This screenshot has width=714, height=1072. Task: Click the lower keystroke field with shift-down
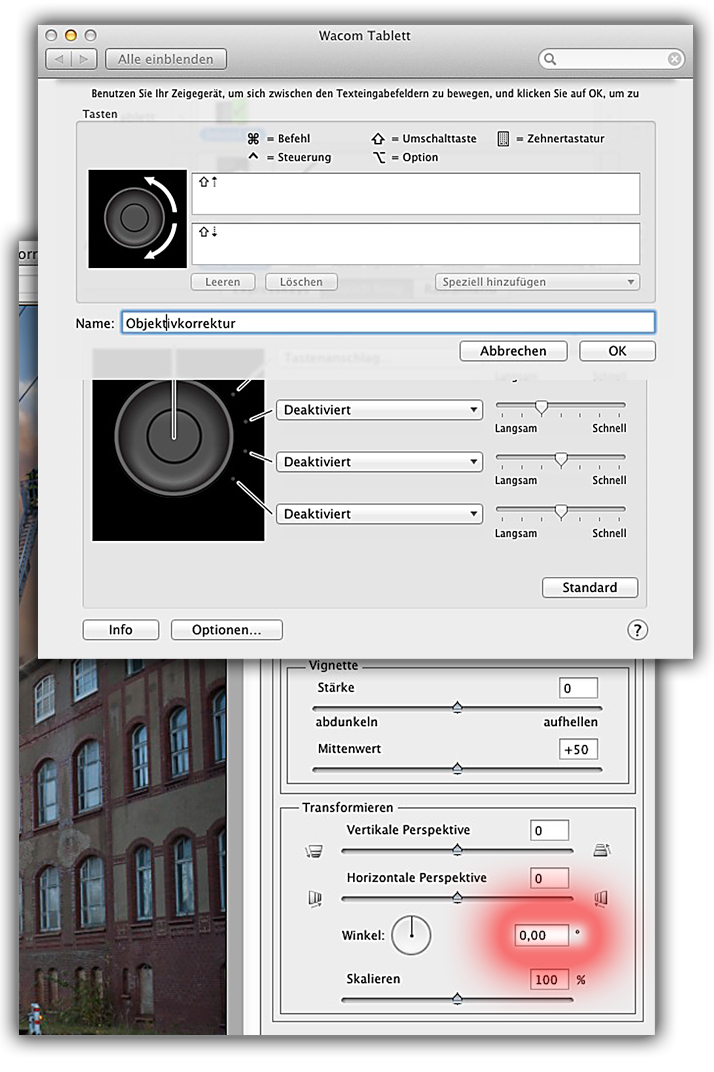coord(416,243)
